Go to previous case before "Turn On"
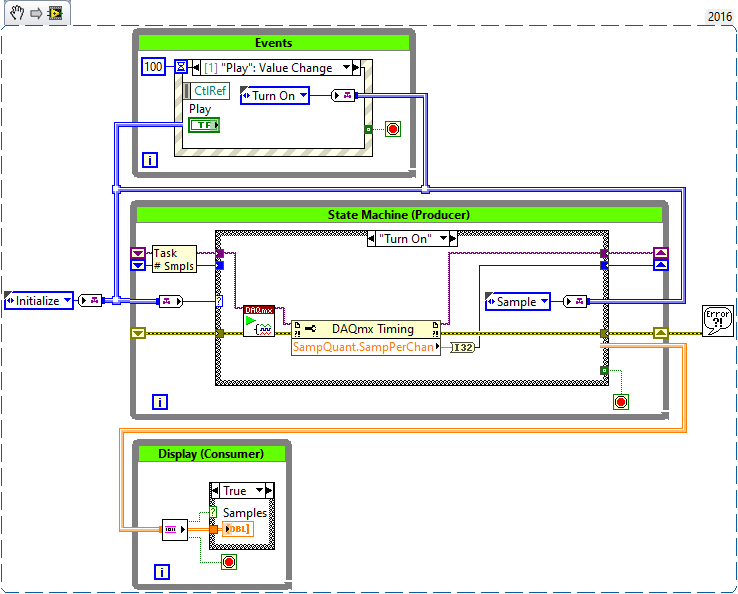The image size is (738, 594). pos(371,239)
